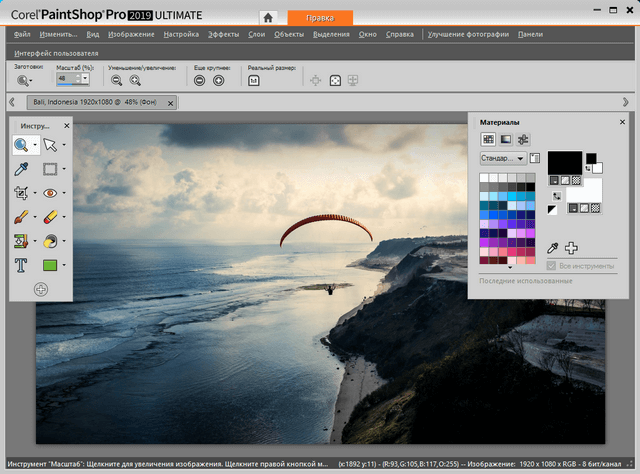This screenshot has height=474, width=640.
Task: Expand the Selection tool flyout arrow
Action: pos(64,169)
